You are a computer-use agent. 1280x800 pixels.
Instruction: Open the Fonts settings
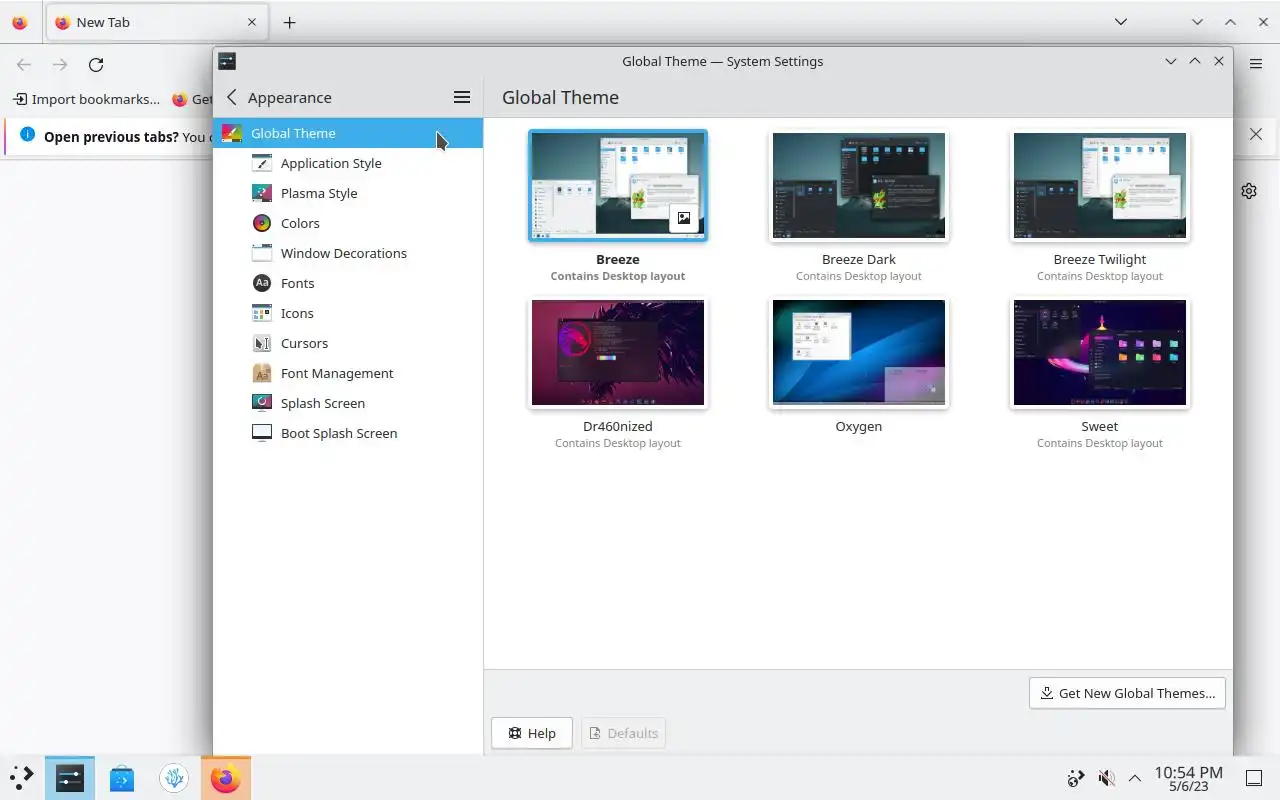point(348,283)
